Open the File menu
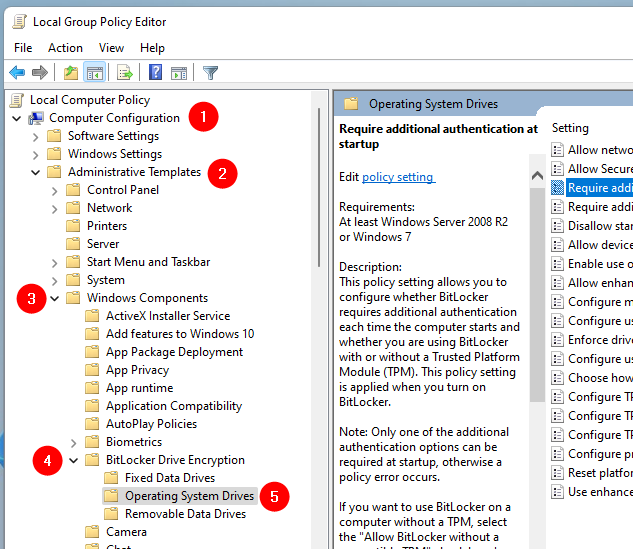Image resolution: width=633 pixels, height=549 pixels. (x=23, y=48)
